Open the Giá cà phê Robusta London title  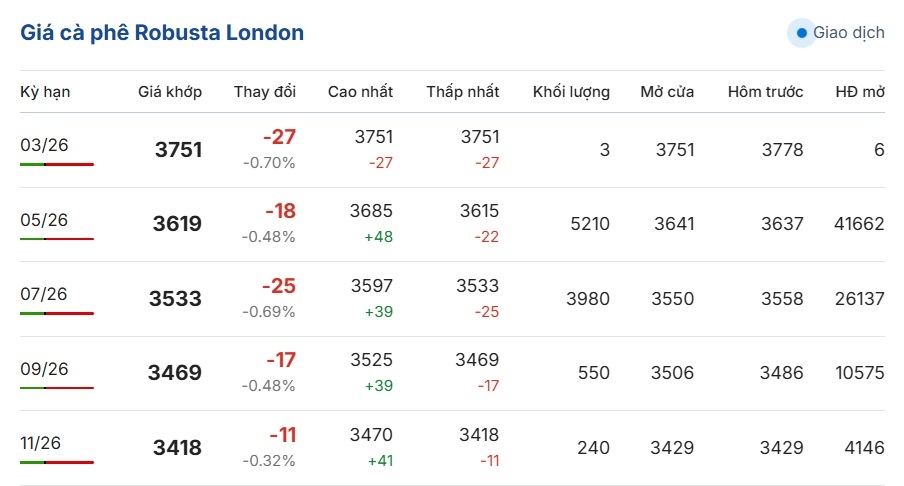tap(162, 33)
